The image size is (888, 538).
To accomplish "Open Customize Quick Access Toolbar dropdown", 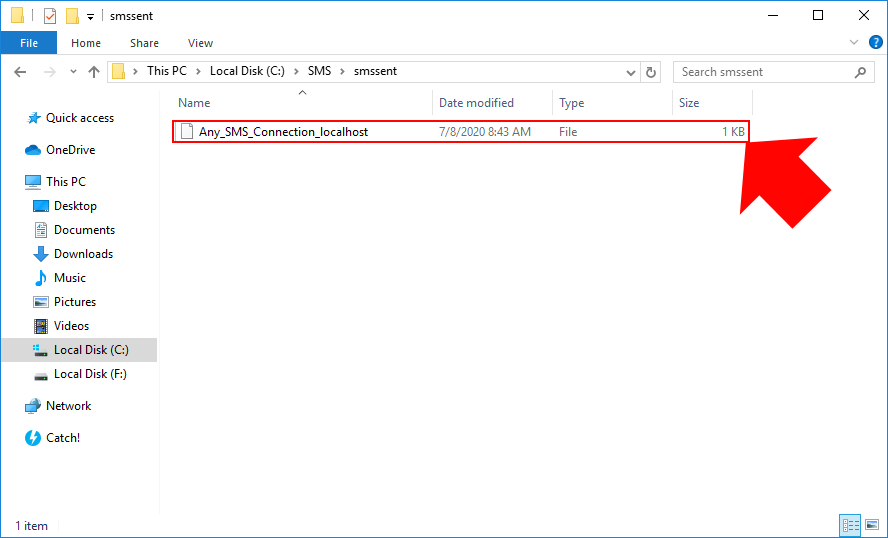I will pyautogui.click(x=90, y=17).
